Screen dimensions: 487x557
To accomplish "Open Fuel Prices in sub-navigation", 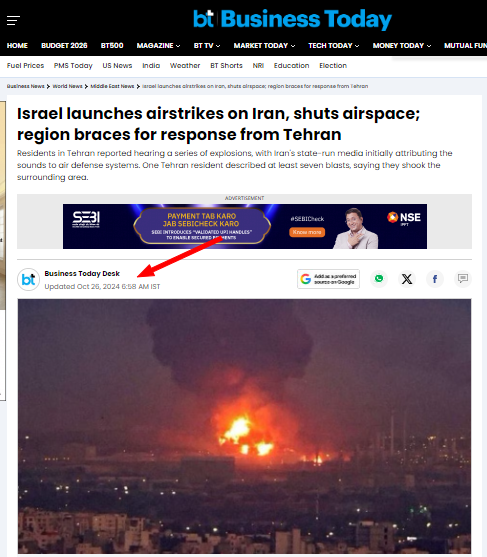I will click(x=25, y=66).
